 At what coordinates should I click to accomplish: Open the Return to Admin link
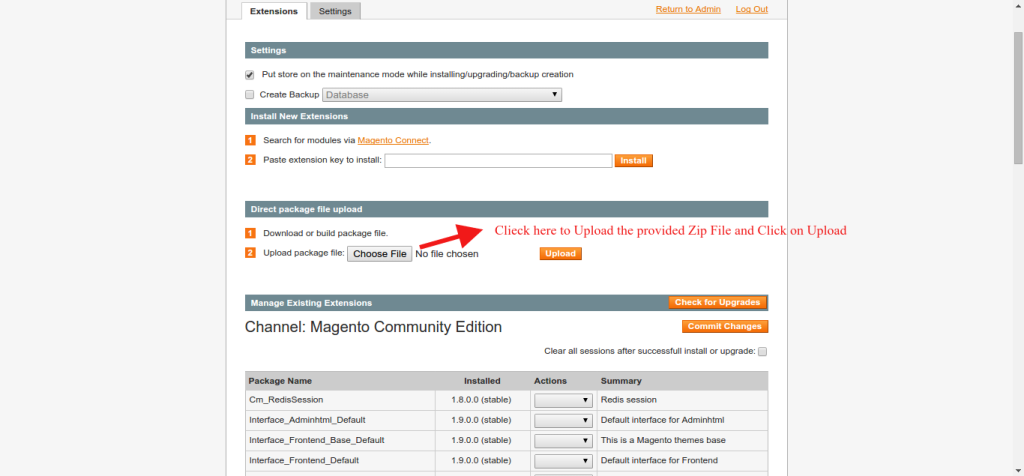click(688, 9)
